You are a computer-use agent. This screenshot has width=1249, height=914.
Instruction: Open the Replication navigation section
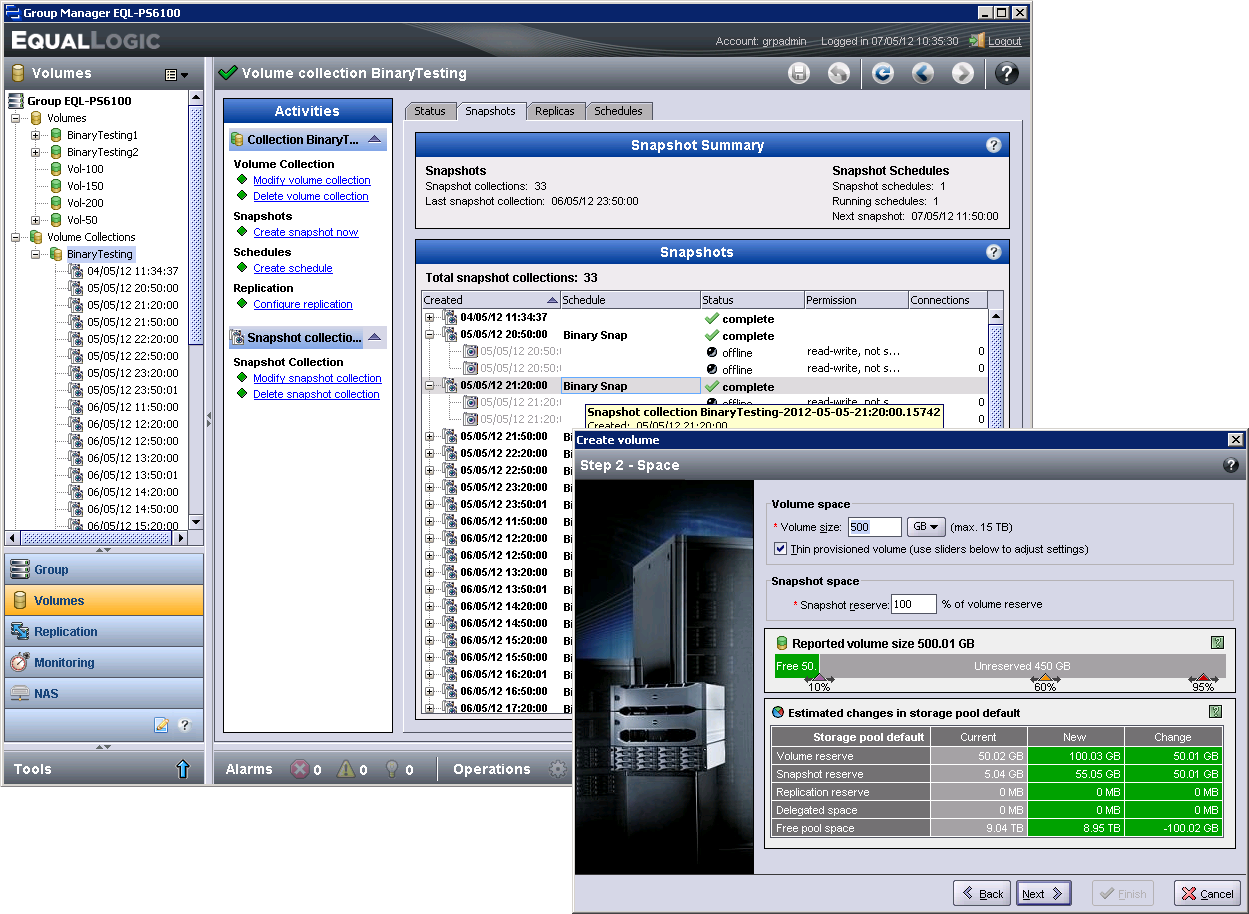click(104, 631)
